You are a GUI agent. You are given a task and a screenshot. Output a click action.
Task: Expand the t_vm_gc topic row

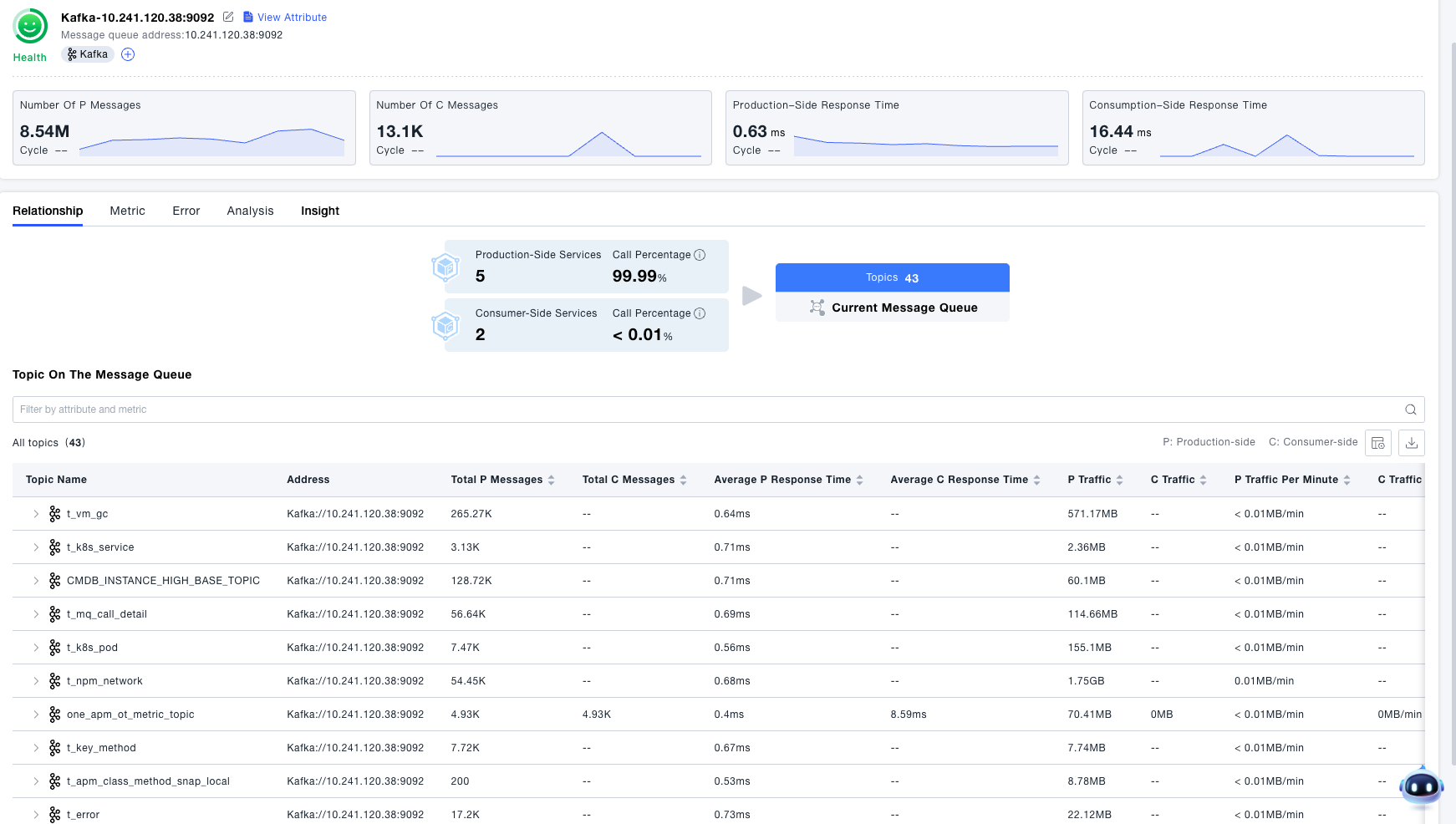coord(36,514)
